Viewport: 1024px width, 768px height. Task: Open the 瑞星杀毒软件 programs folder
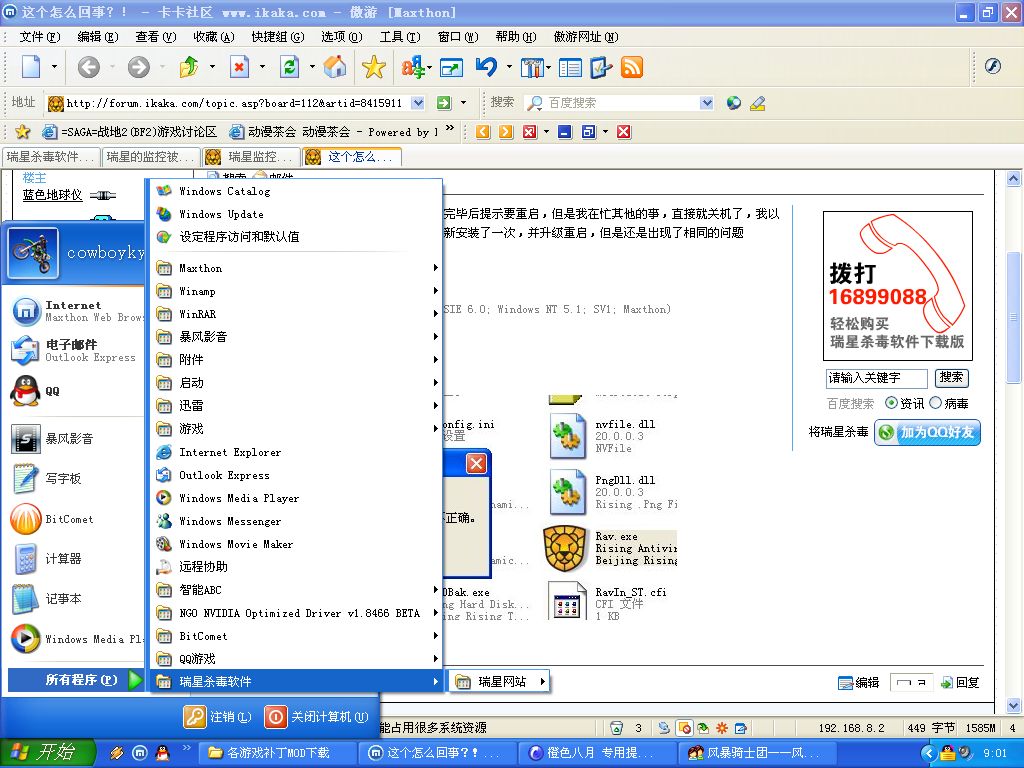click(x=297, y=682)
